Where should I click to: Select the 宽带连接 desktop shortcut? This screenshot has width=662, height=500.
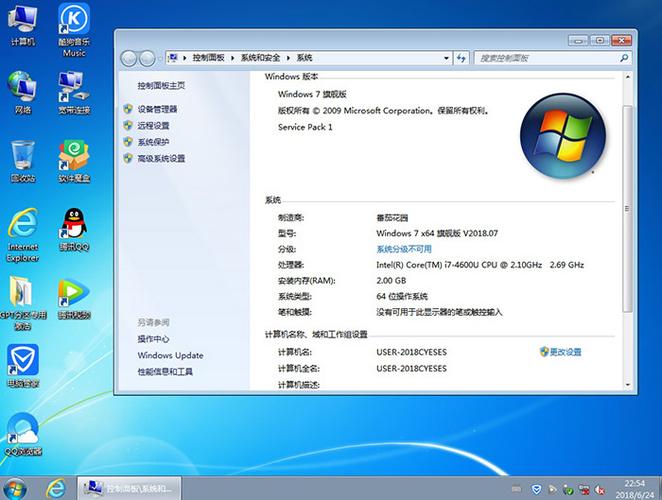point(74,93)
